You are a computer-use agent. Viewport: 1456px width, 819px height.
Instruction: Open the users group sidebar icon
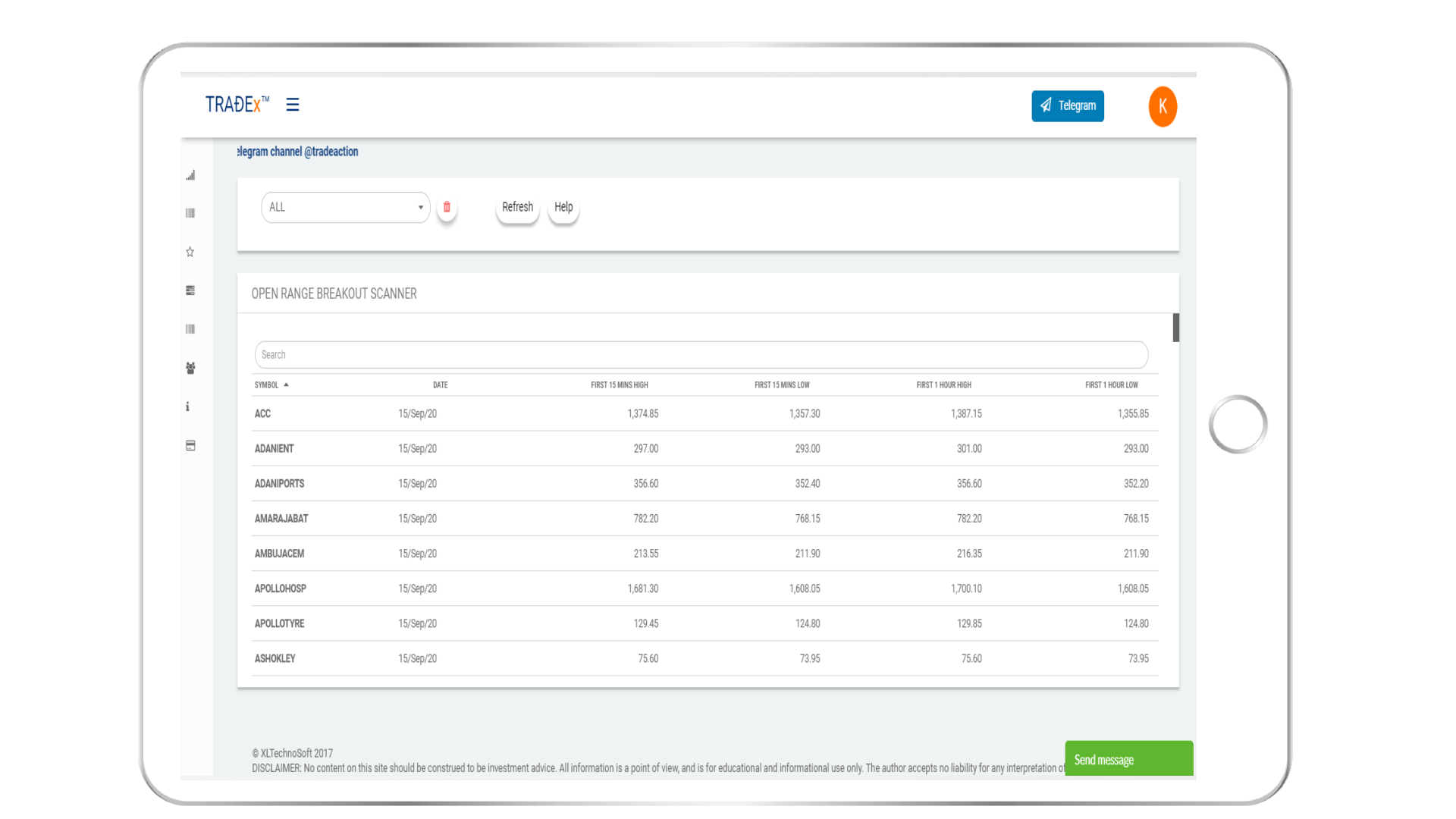[190, 368]
